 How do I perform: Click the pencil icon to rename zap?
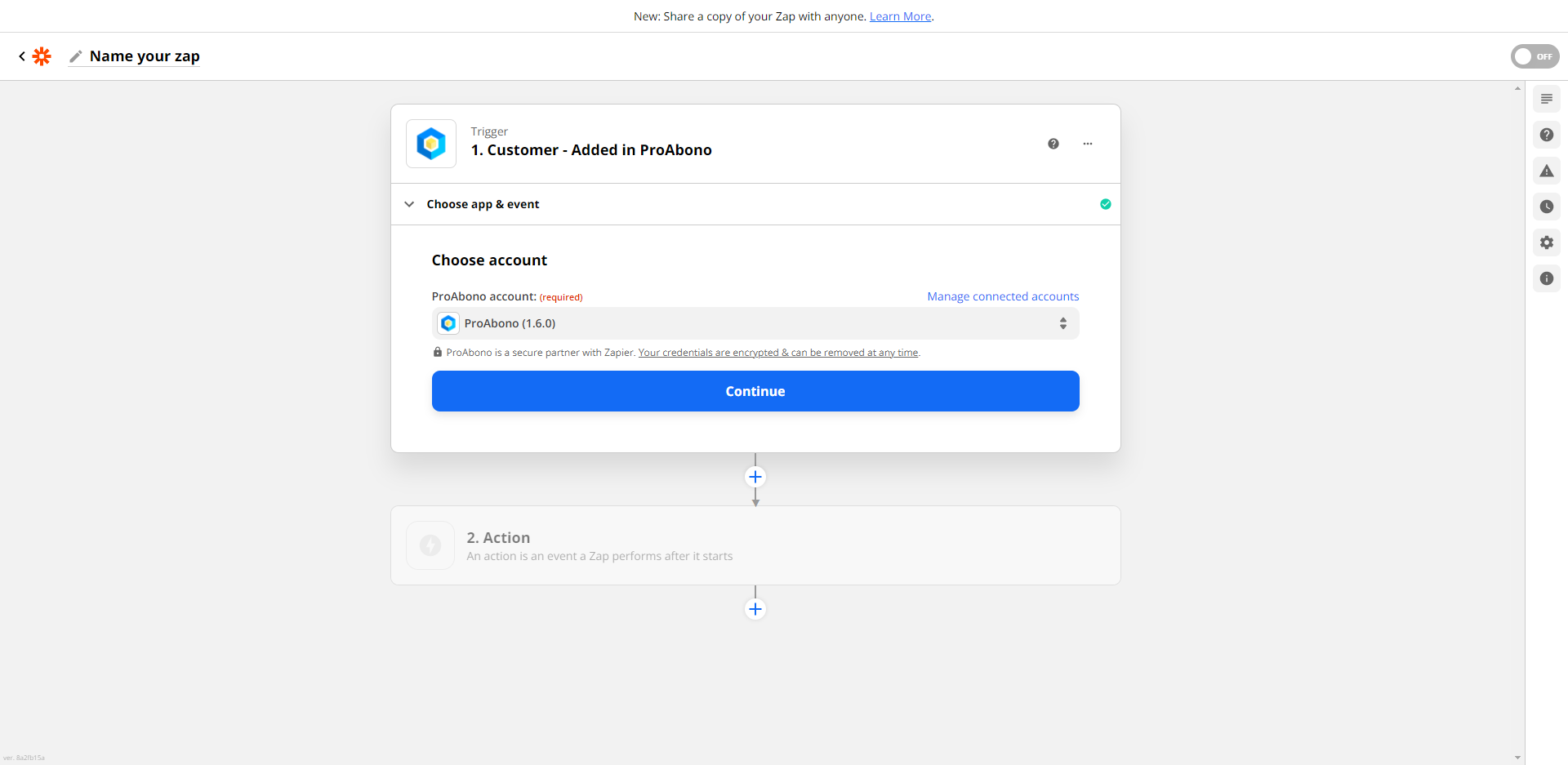pyautogui.click(x=76, y=56)
